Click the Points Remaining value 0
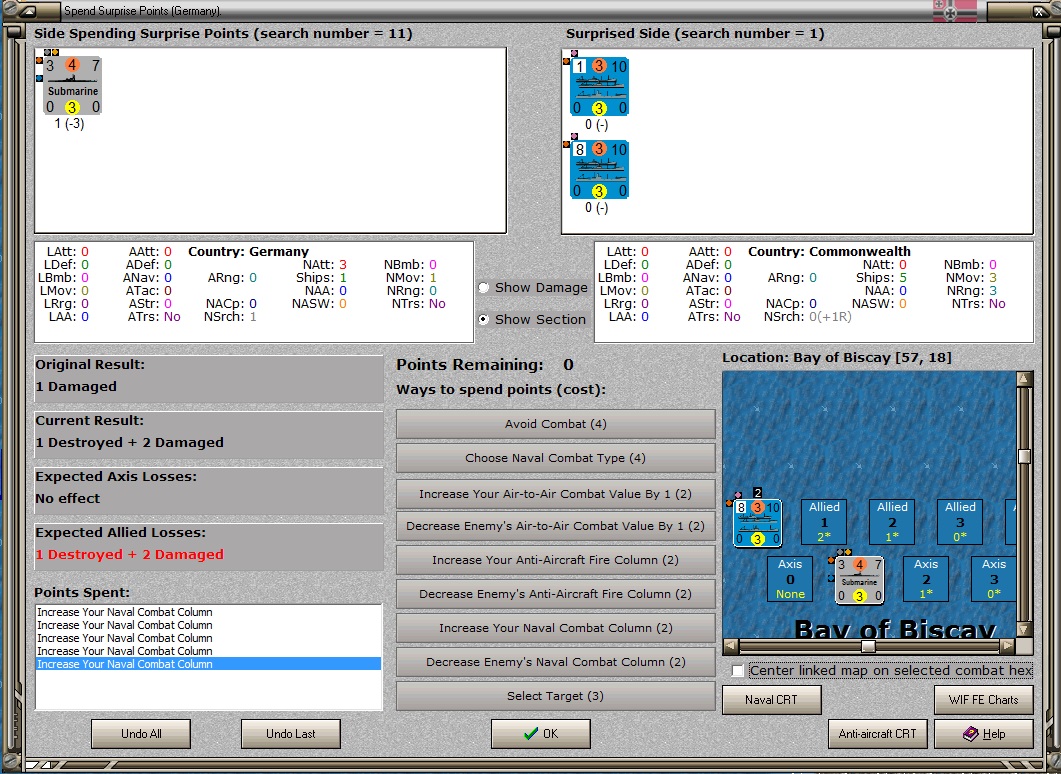The image size is (1061, 774). click(568, 365)
